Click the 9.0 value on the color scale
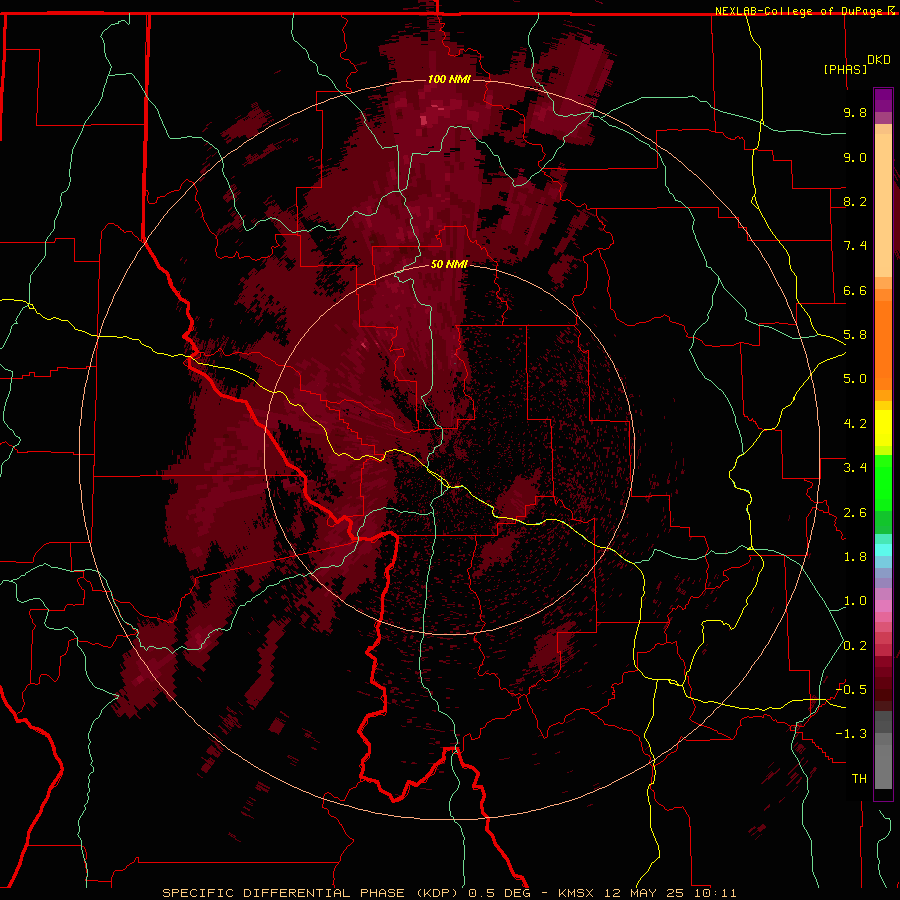 tap(855, 157)
